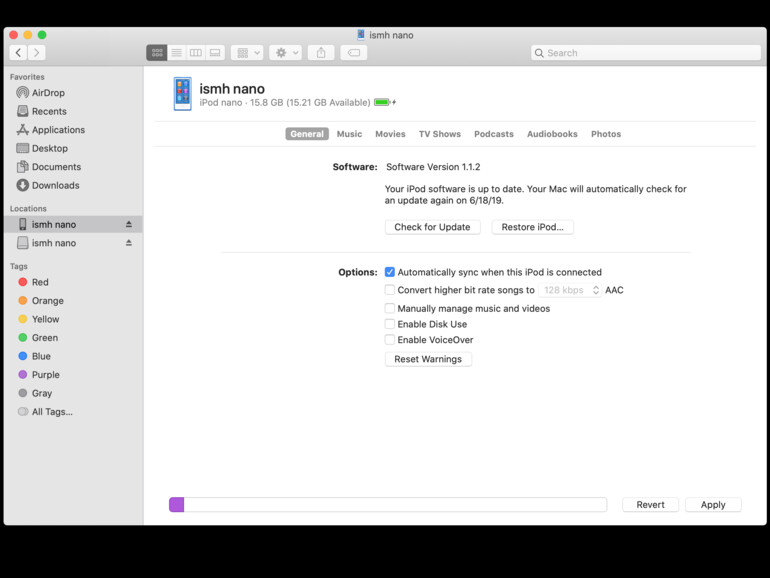Eject the ismh nano disk volume

coord(129,243)
